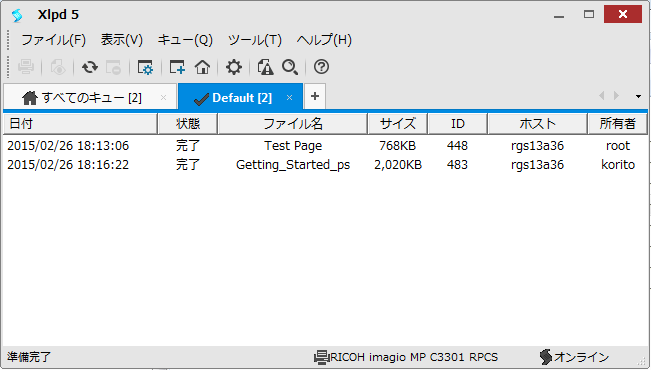651x370 pixels.
Task: Click RICOH imagio MP C3301 RPCS status text
Action: coord(414,357)
